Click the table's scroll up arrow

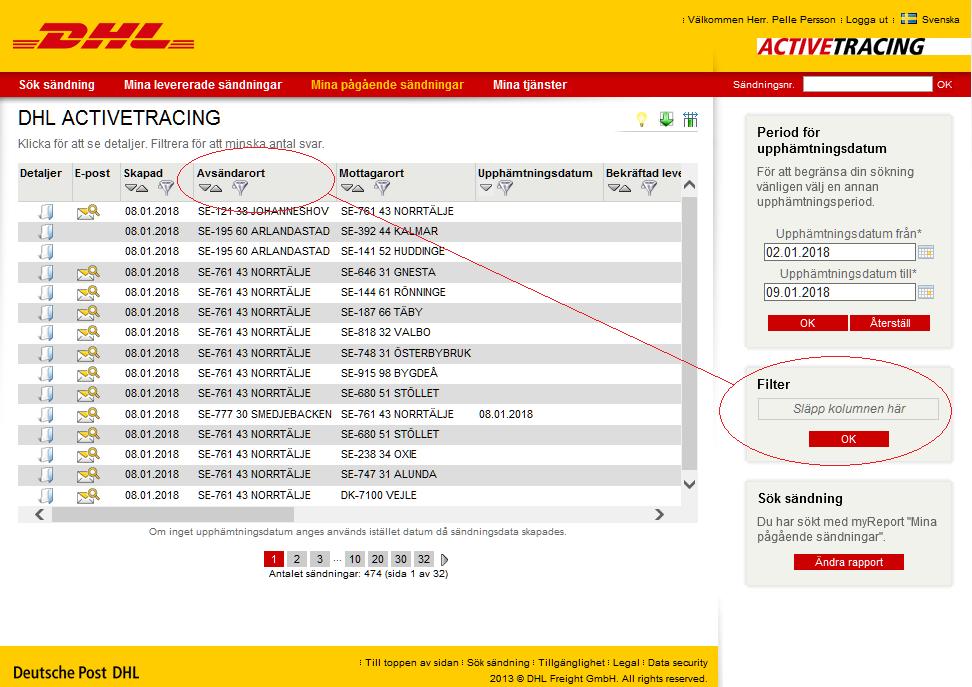tap(689, 185)
